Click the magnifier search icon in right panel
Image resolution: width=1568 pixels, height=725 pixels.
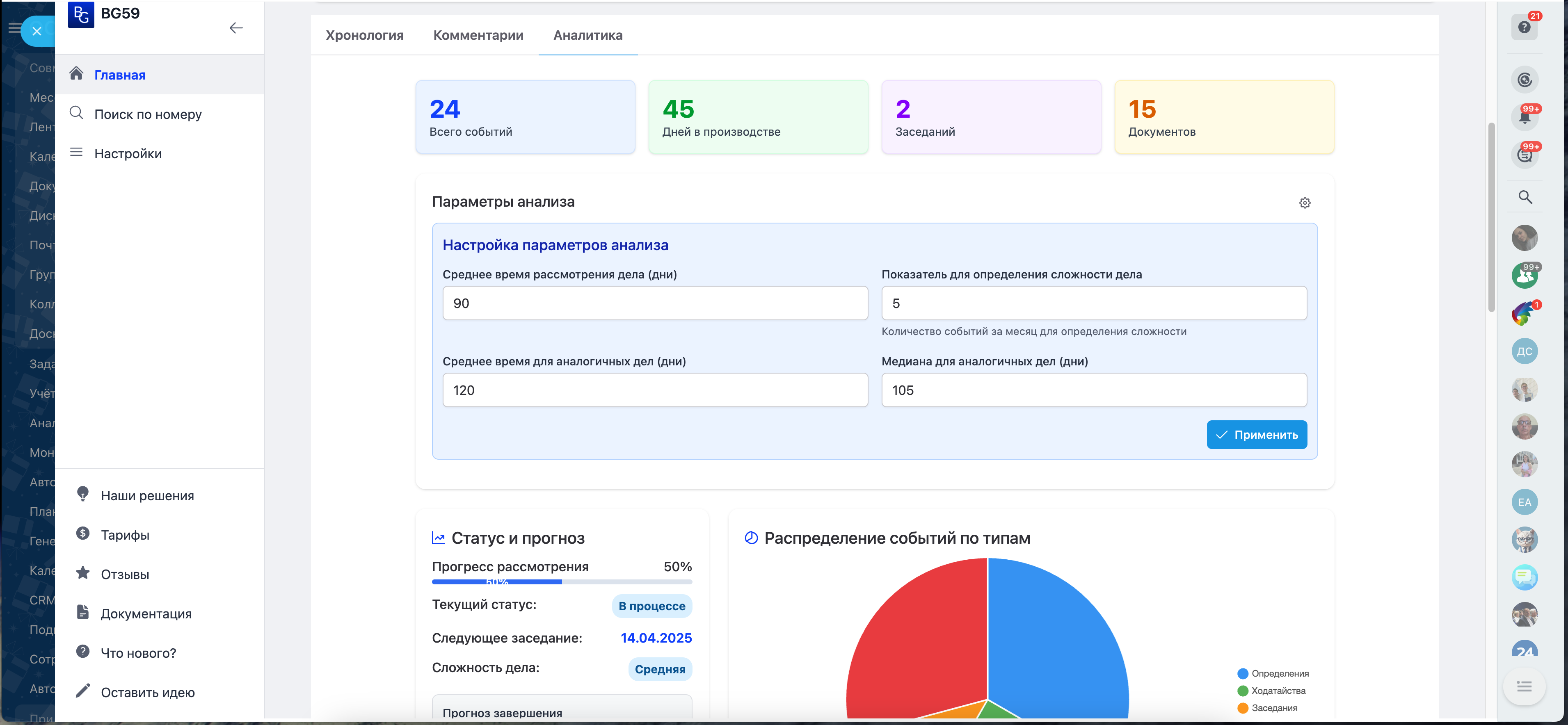pyautogui.click(x=1525, y=197)
